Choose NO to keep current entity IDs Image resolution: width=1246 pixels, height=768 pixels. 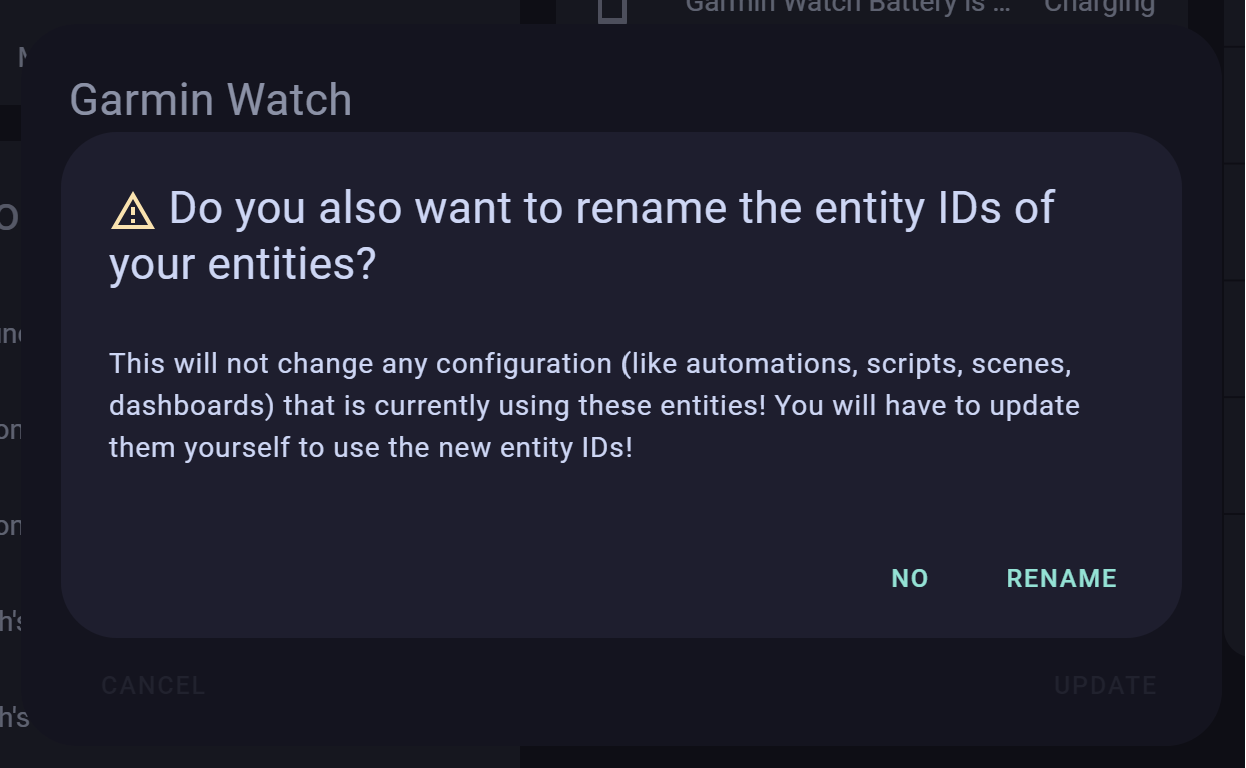909,578
